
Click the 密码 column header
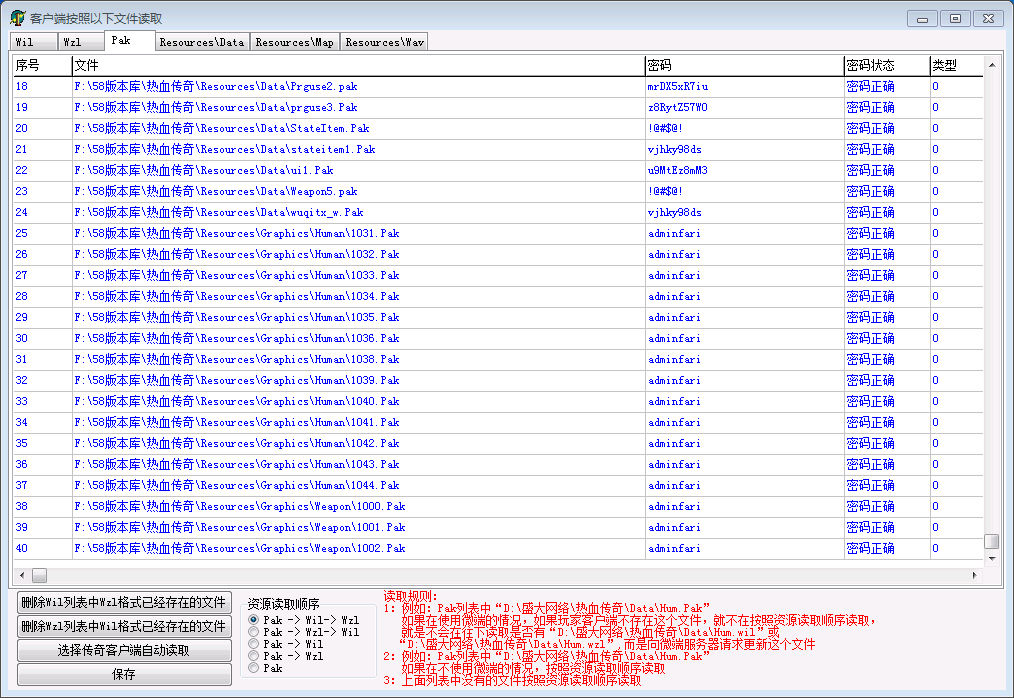(744, 65)
